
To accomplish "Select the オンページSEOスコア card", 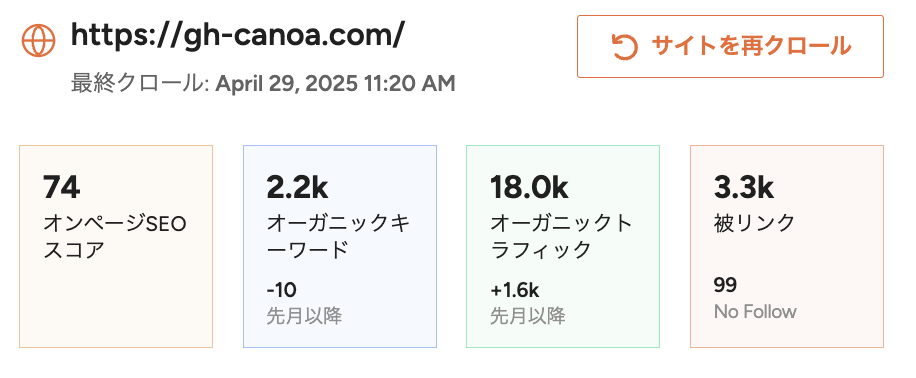I will pyautogui.click(x=116, y=247).
